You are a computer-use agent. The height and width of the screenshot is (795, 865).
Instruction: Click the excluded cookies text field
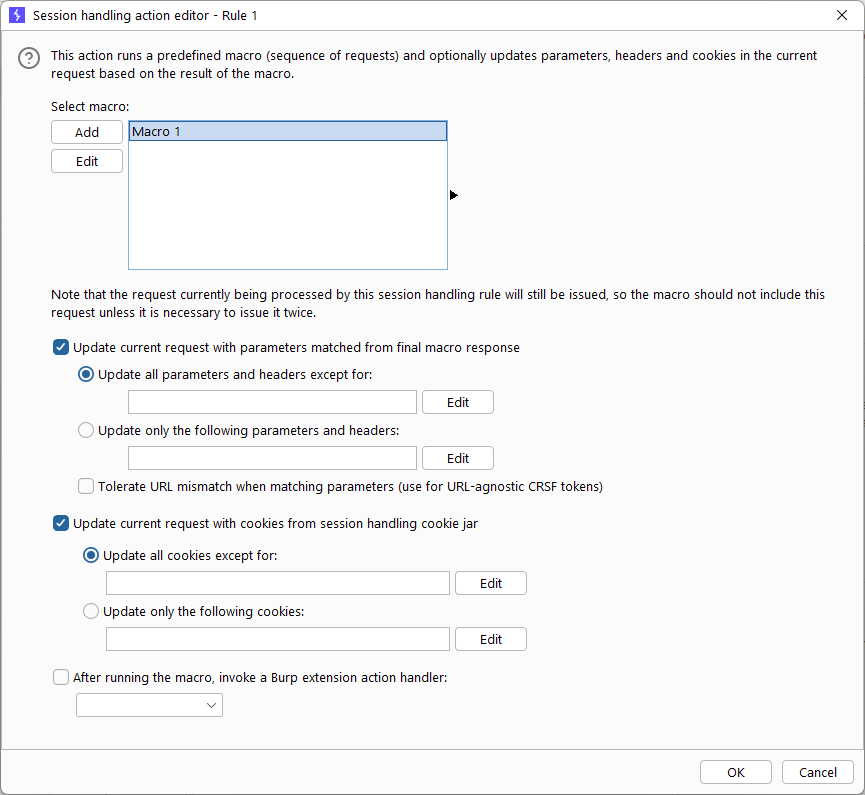[x=278, y=583]
